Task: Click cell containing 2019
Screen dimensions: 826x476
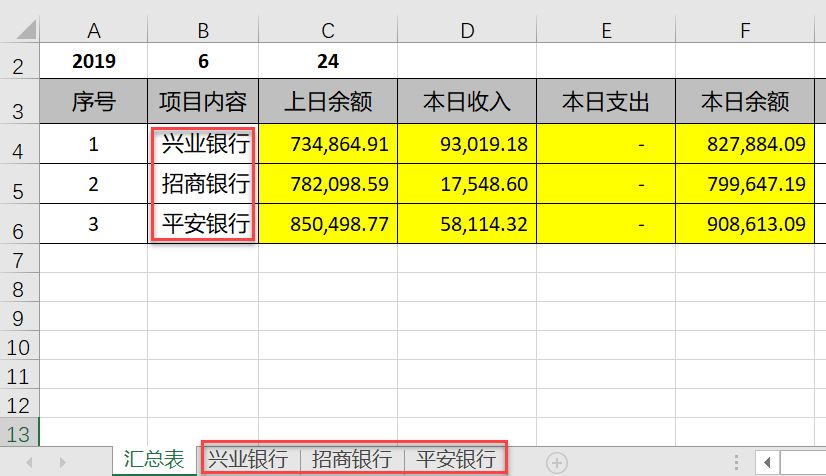Action: pyautogui.click(x=94, y=61)
